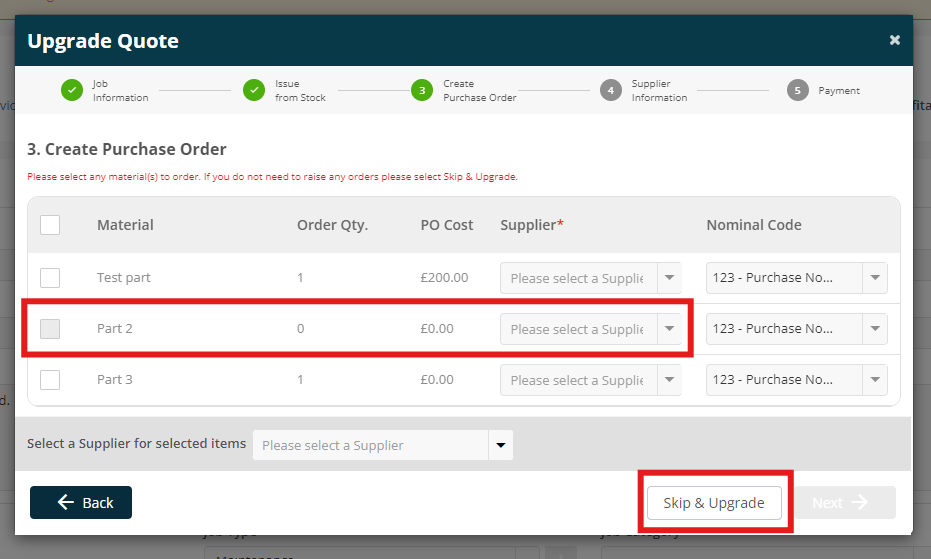This screenshot has height=559, width=931.
Task: Click the £0.00 cost for Part 3
Action: (x=437, y=380)
